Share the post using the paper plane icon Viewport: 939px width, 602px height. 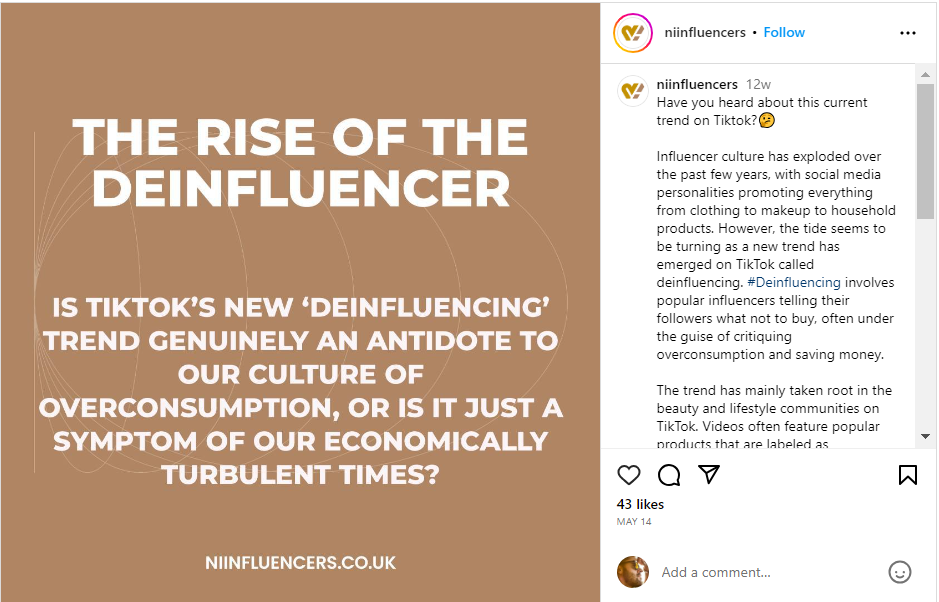point(709,475)
